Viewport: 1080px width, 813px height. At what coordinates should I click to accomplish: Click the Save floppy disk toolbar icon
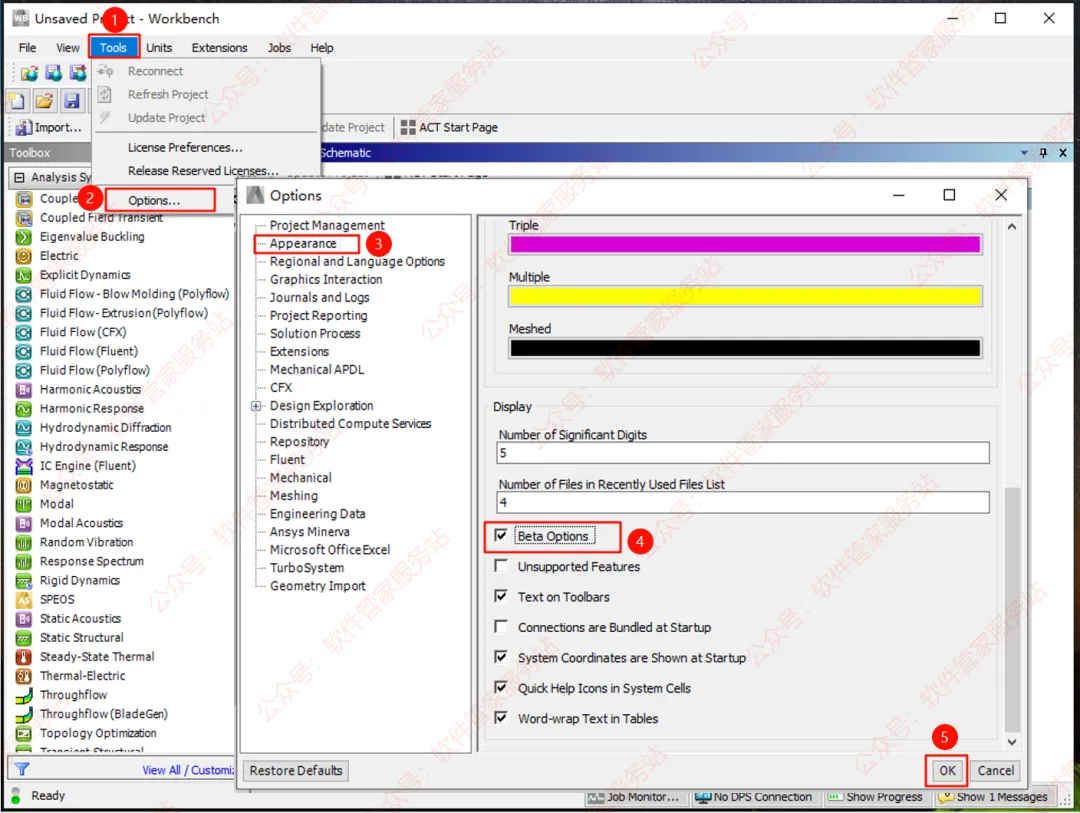point(72,101)
